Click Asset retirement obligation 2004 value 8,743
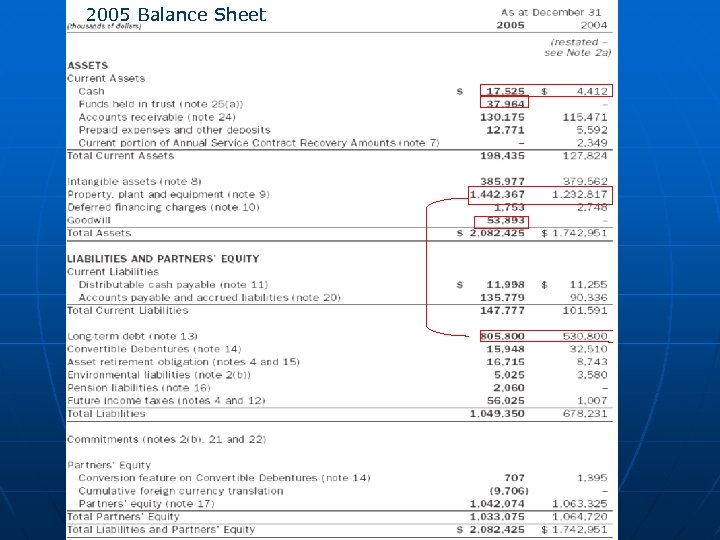Screen dimensions: 720x540 (x=592, y=362)
